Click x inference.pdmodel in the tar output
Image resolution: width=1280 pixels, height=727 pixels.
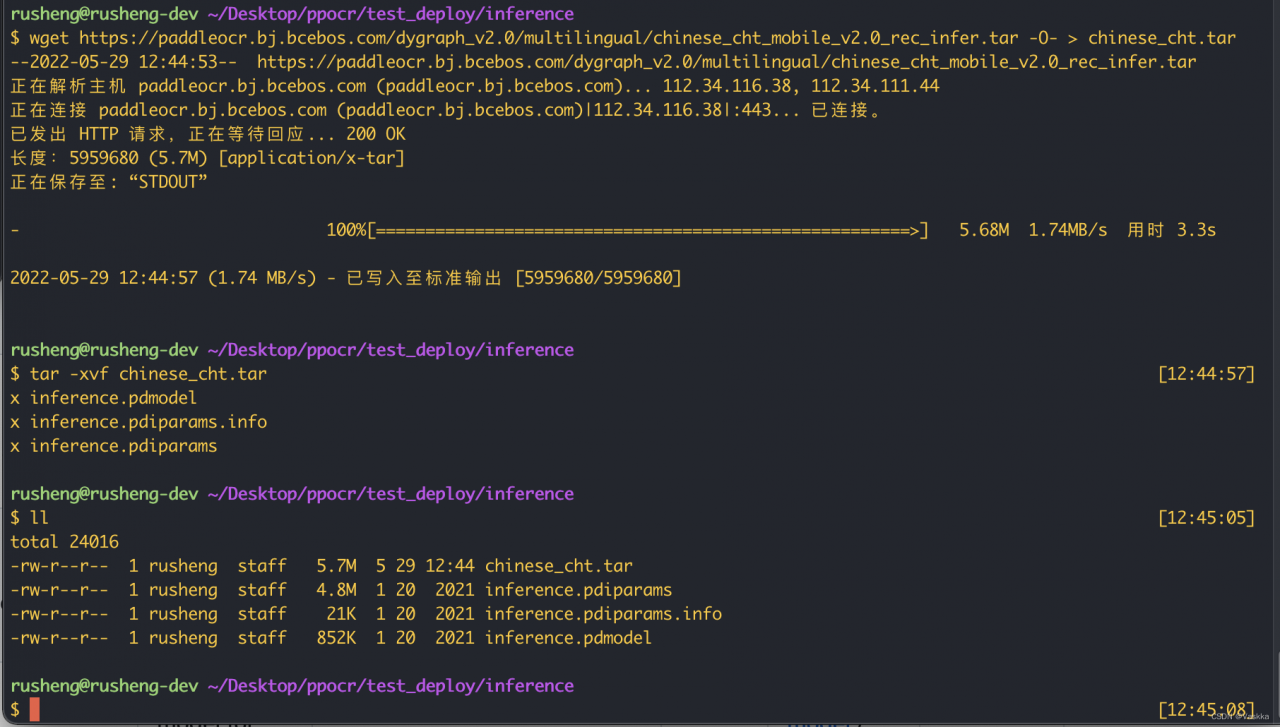[x=103, y=398]
